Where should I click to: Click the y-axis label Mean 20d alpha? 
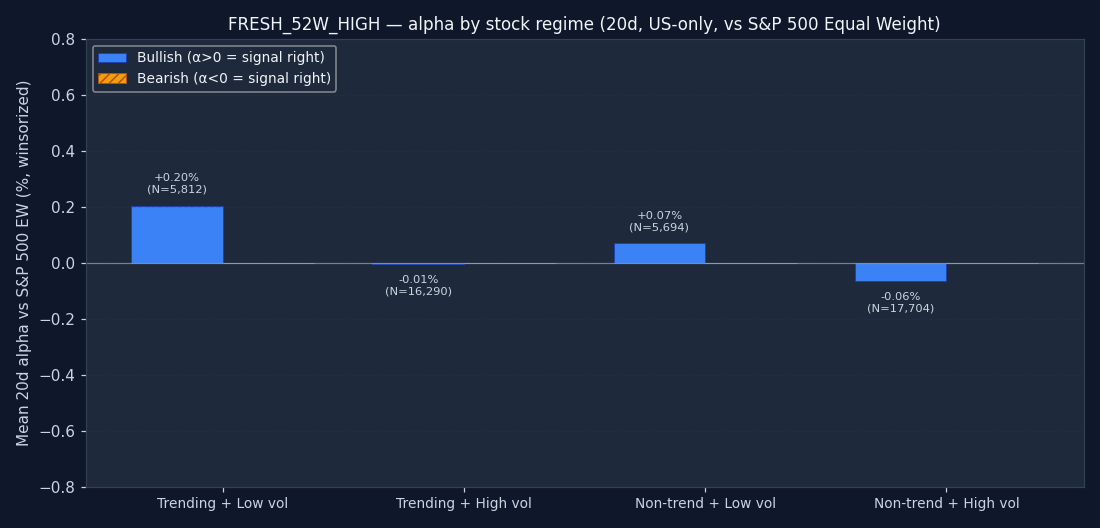click(x=24, y=263)
